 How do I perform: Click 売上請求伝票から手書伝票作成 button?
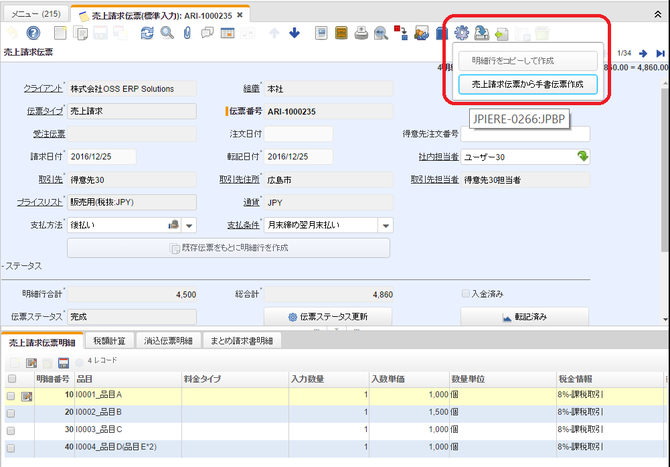[528, 84]
